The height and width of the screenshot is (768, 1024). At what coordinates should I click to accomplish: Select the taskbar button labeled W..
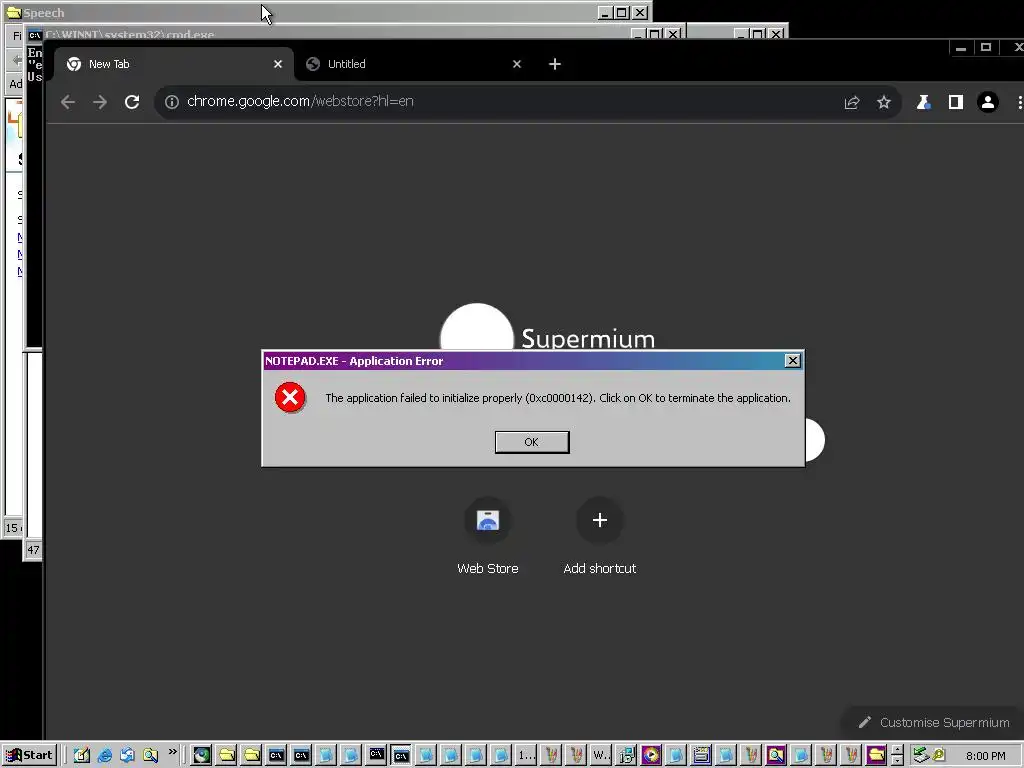pyautogui.click(x=601, y=756)
